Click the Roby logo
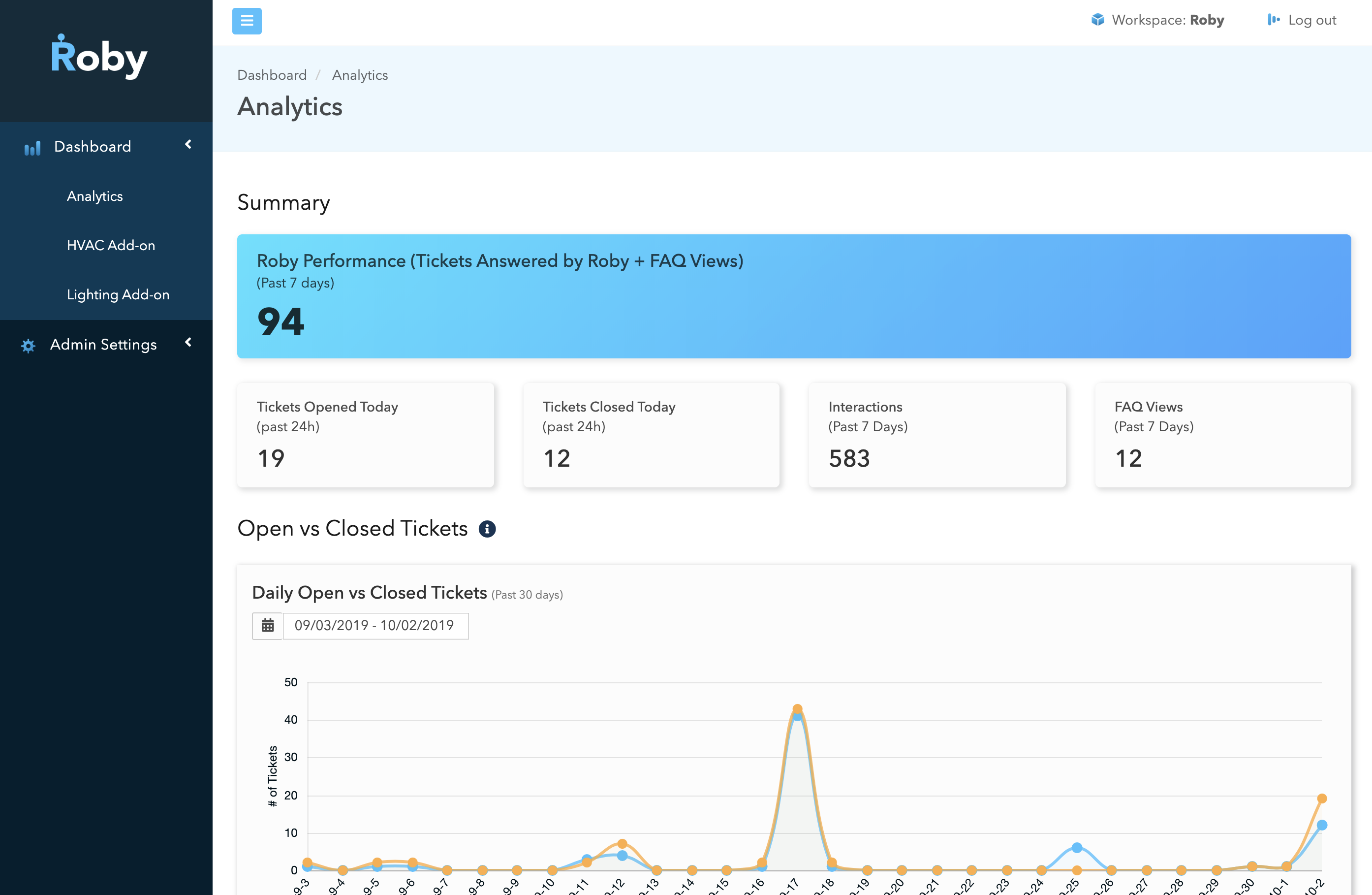The height and width of the screenshot is (895, 1372). point(99,56)
